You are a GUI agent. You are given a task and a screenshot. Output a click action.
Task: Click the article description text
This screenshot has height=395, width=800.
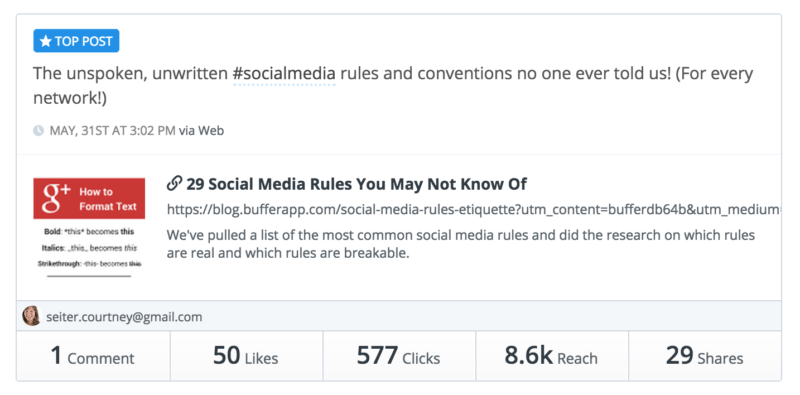(x=461, y=244)
